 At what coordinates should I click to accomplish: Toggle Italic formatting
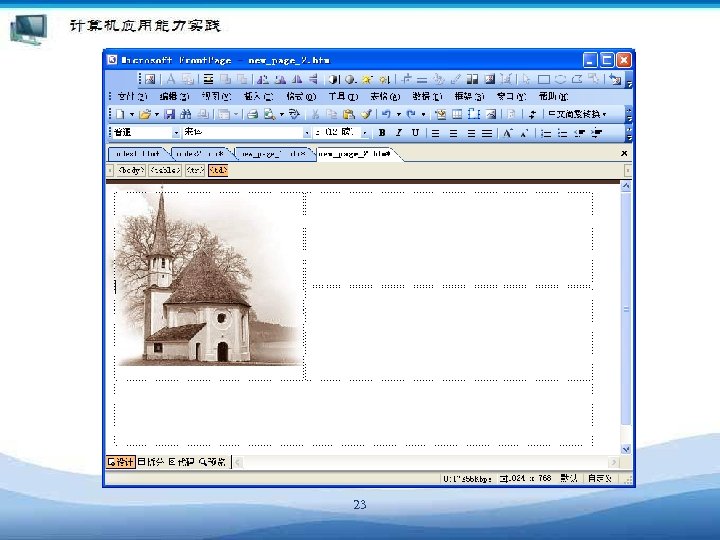[399, 133]
